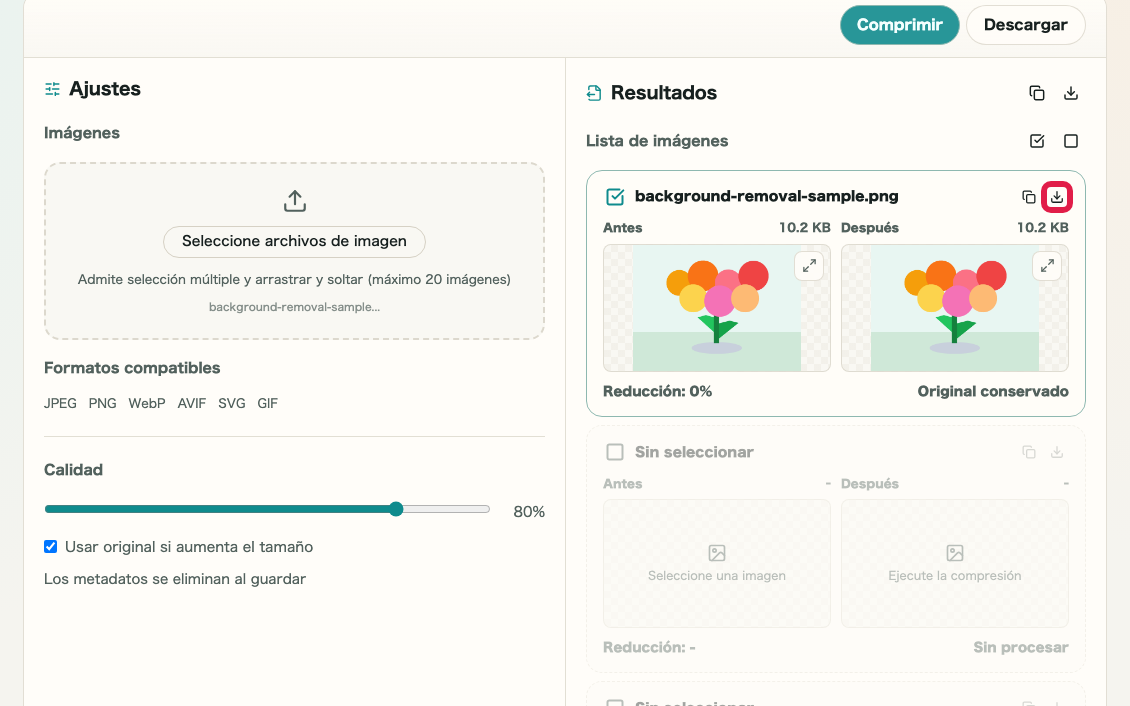Click 'Seleccione archivos de imagen' button
The image size is (1130, 706).
(294, 241)
